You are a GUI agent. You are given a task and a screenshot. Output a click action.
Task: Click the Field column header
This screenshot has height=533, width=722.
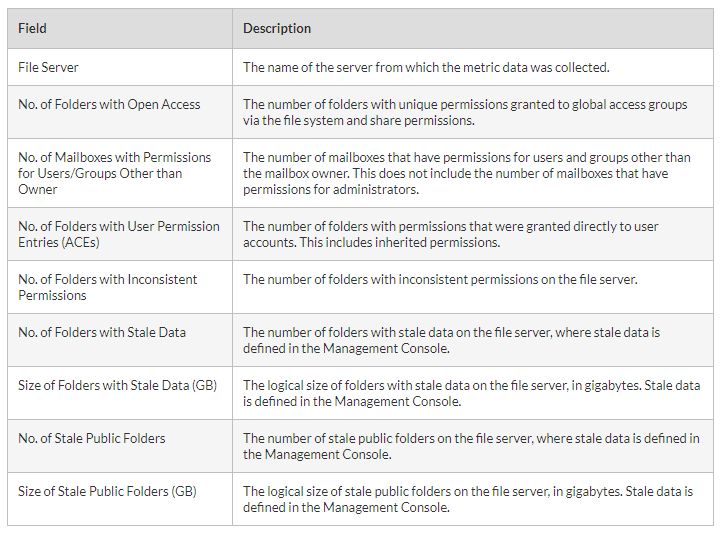33,29
